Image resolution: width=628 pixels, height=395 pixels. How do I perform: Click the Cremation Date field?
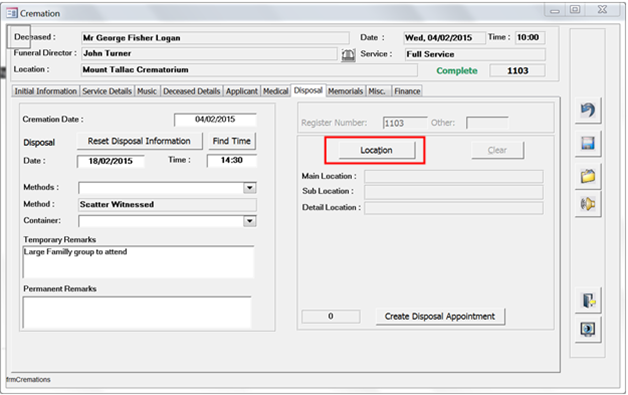click(x=215, y=119)
